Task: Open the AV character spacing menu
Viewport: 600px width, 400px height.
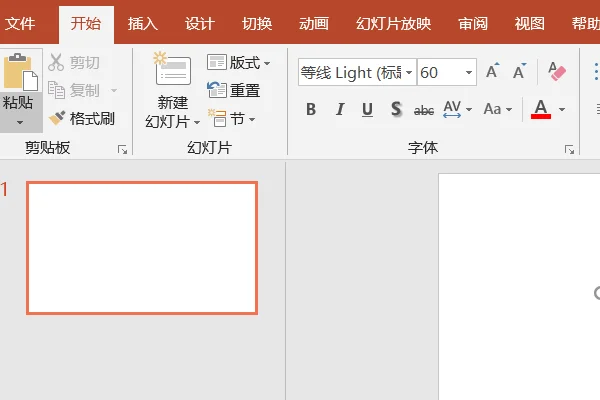Action: click(457, 109)
